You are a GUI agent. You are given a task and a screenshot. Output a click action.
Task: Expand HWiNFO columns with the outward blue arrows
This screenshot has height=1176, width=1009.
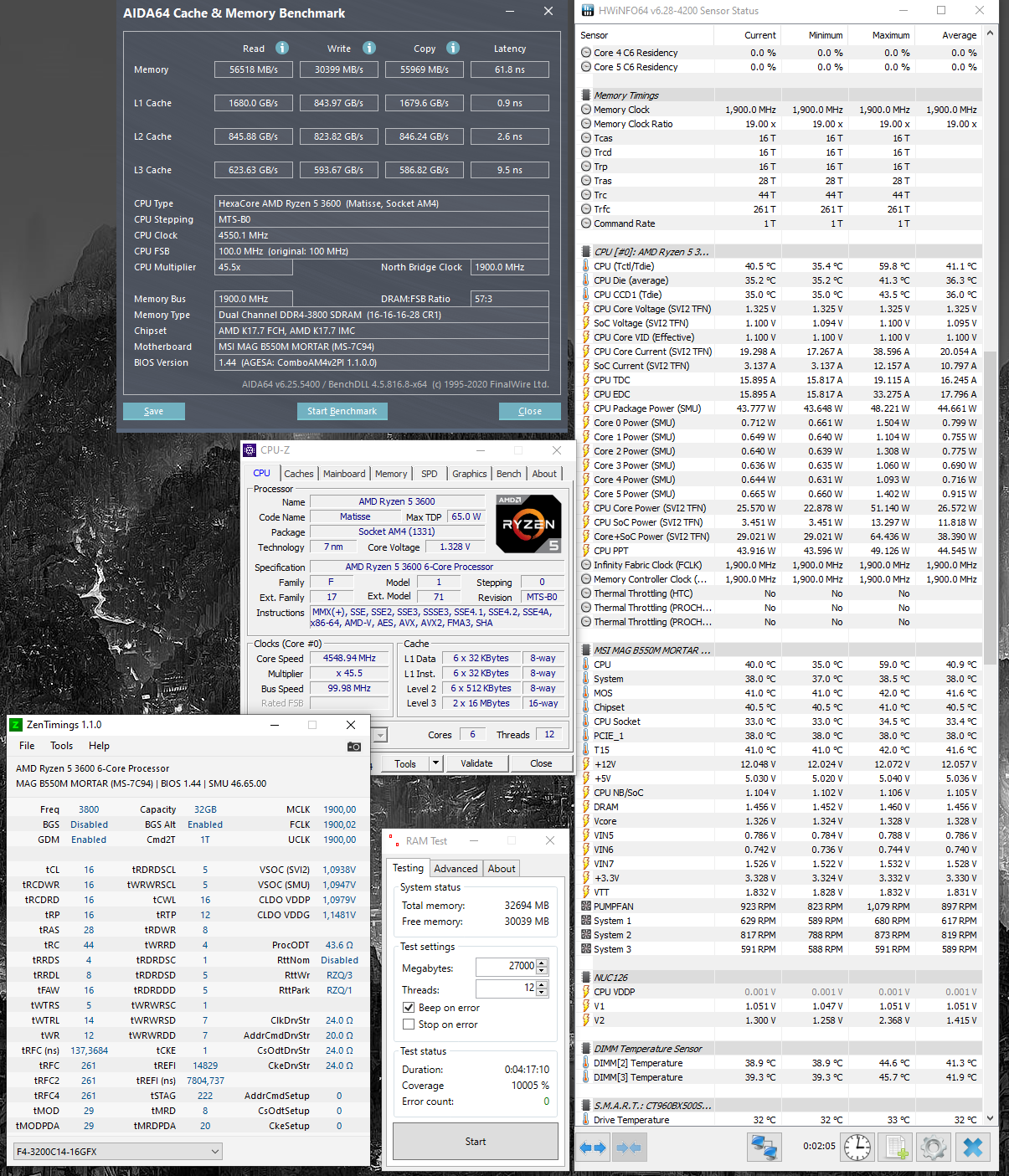click(x=593, y=1147)
